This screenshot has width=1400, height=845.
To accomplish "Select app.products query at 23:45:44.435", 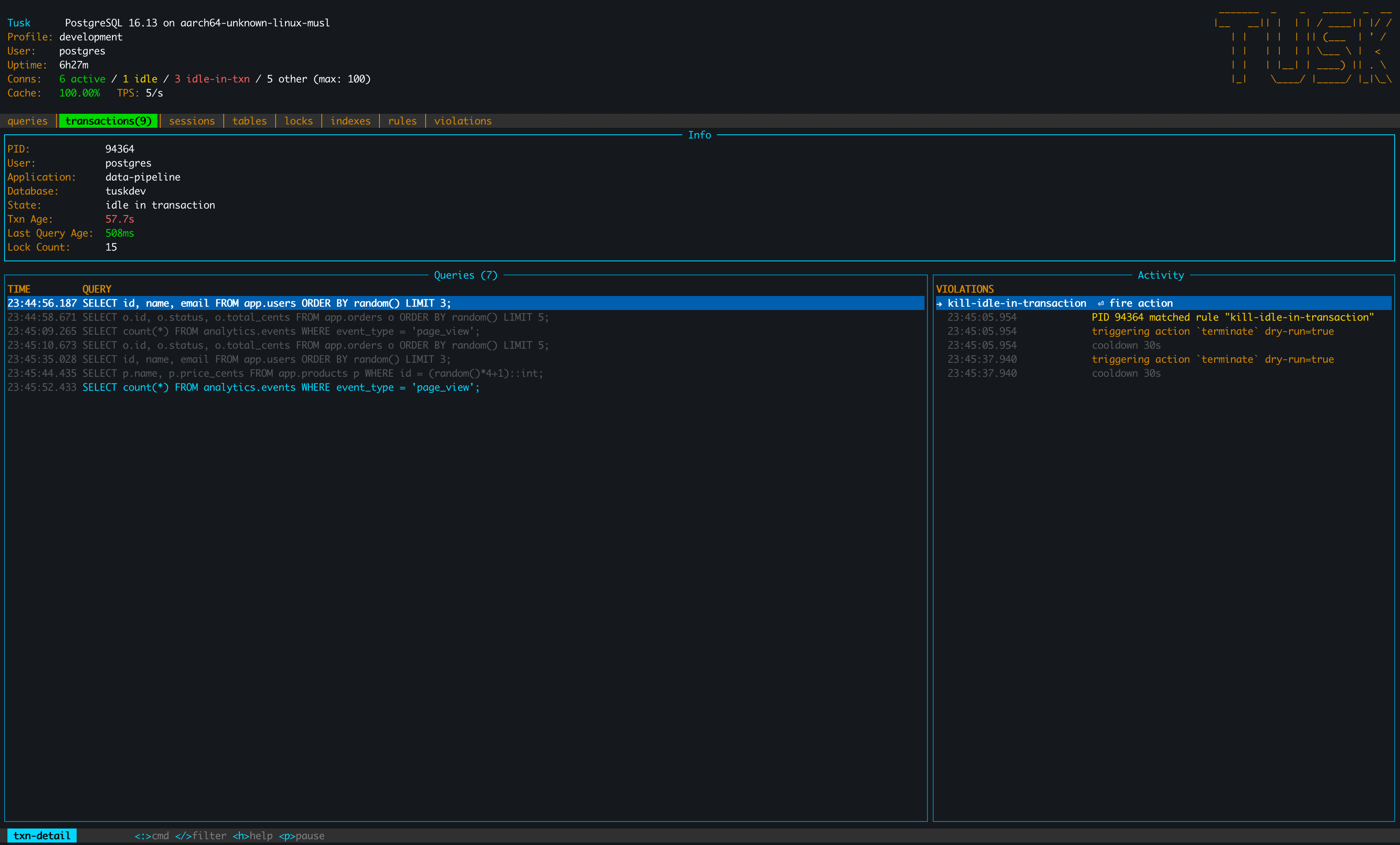I will [465, 373].
